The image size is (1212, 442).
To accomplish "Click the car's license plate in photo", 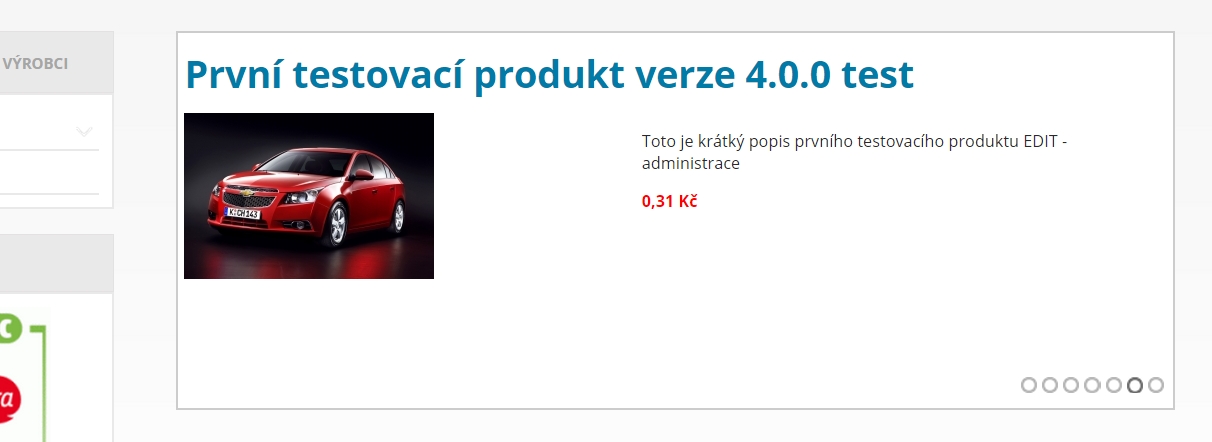I will pyautogui.click(x=243, y=212).
